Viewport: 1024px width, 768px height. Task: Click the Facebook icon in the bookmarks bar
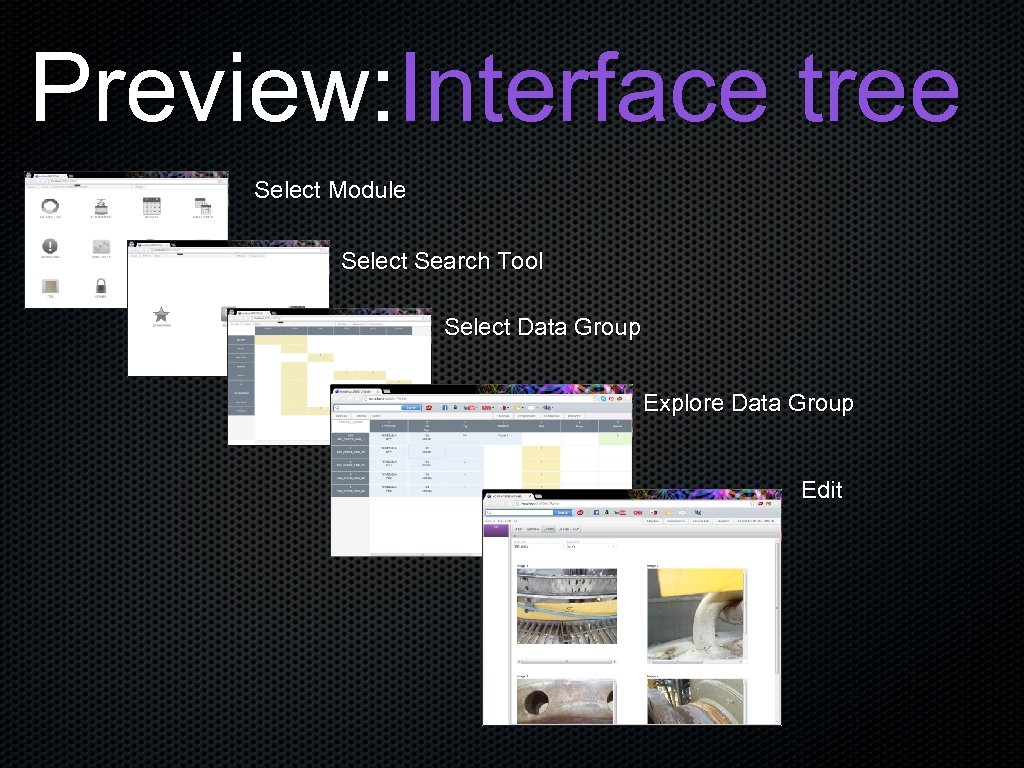click(596, 513)
